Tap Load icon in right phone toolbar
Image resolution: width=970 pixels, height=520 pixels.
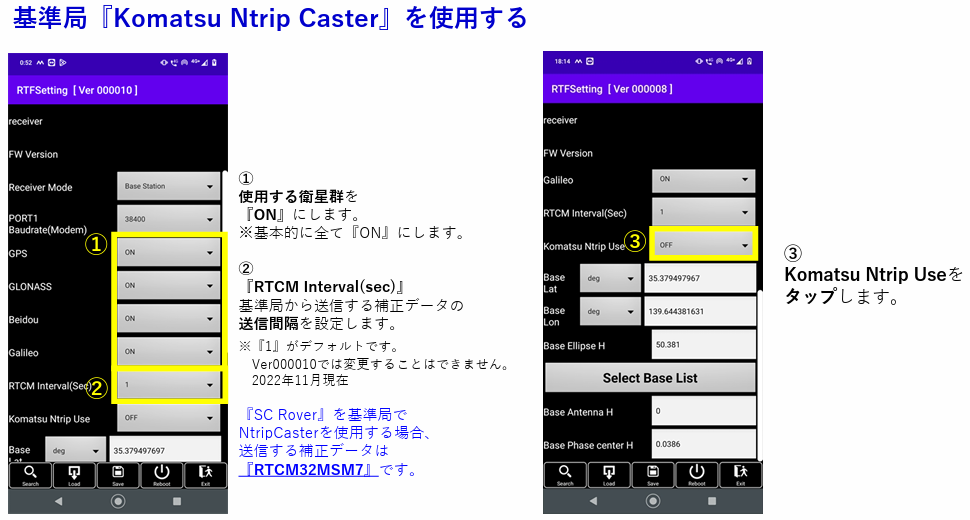[x=609, y=474]
